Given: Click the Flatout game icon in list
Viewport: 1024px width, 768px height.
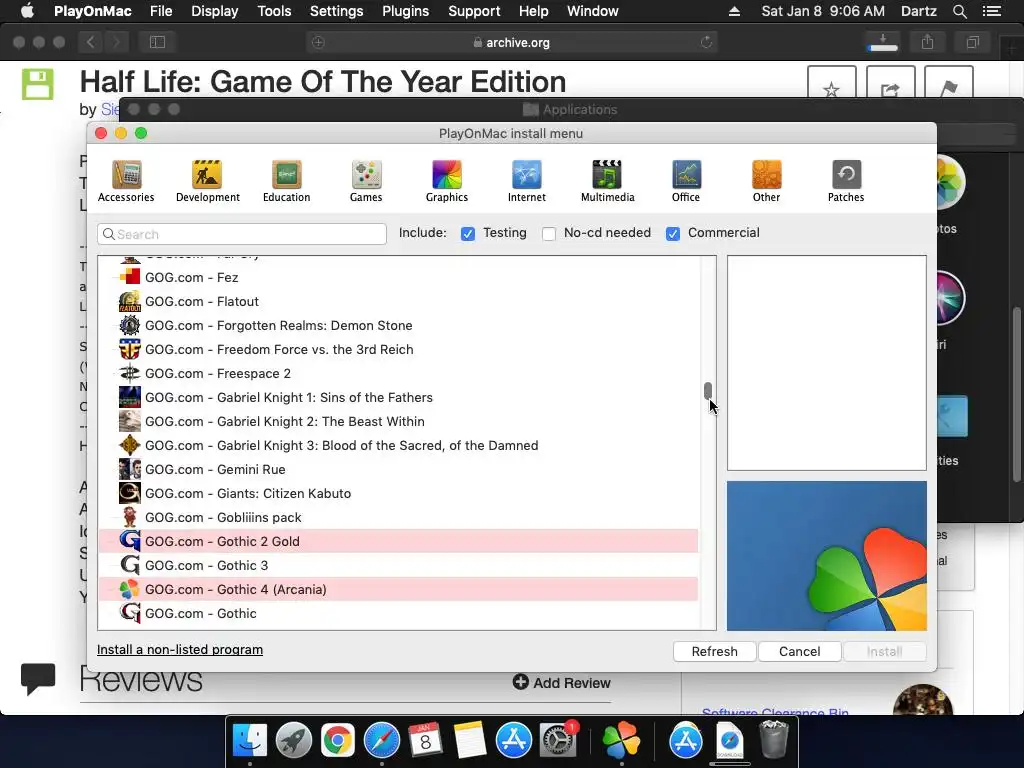Looking at the screenshot, I should click(x=129, y=301).
